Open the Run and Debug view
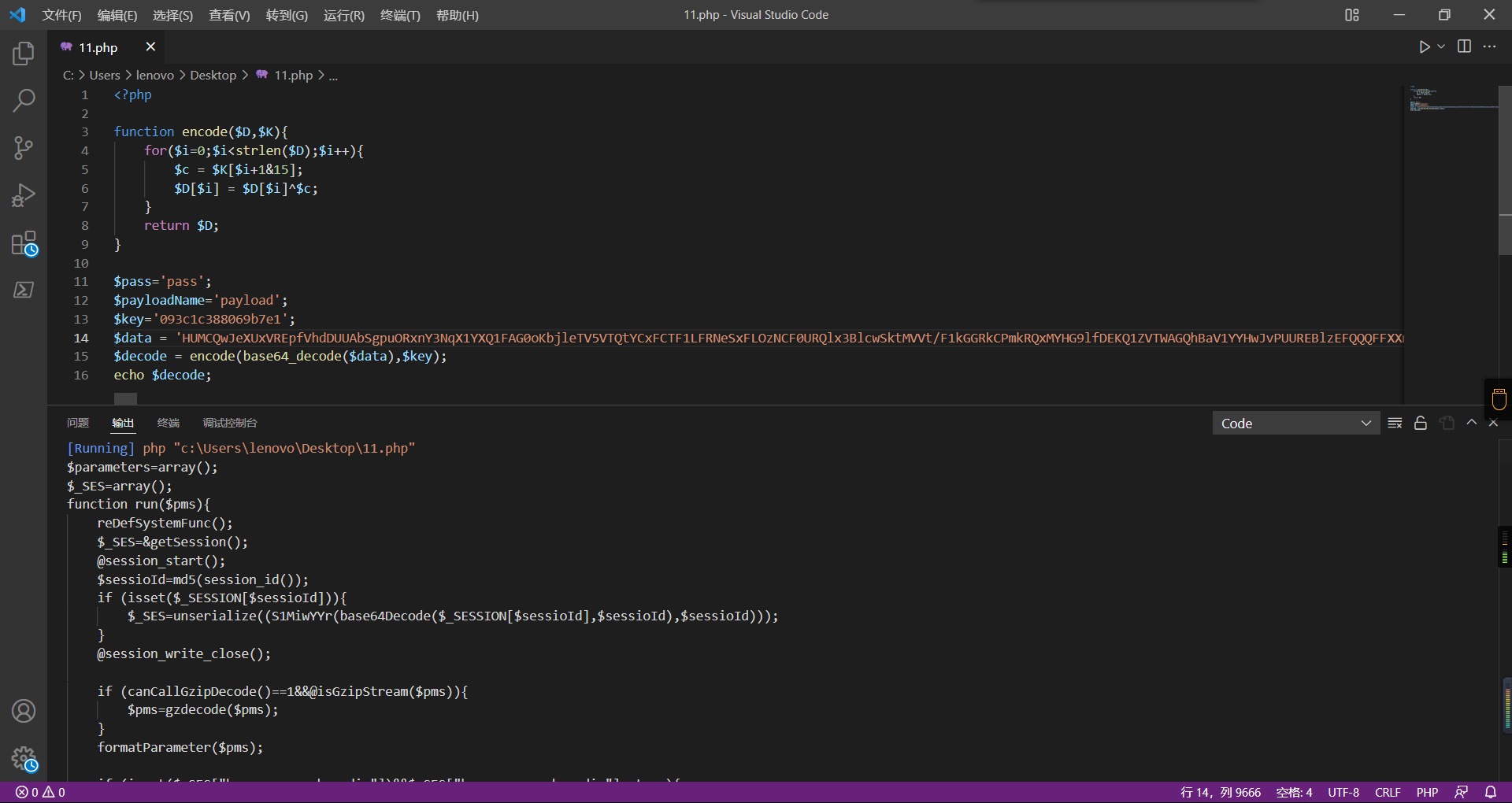The width and height of the screenshot is (1512, 803). point(24,195)
